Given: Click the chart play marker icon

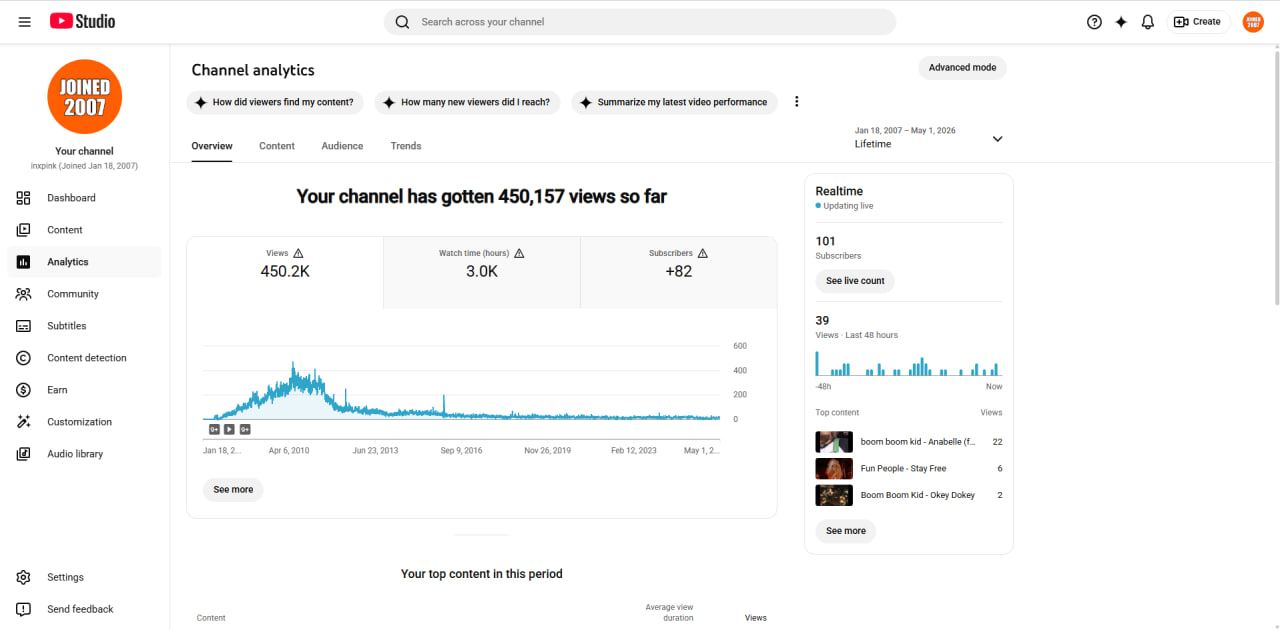Looking at the screenshot, I should click(x=229, y=429).
